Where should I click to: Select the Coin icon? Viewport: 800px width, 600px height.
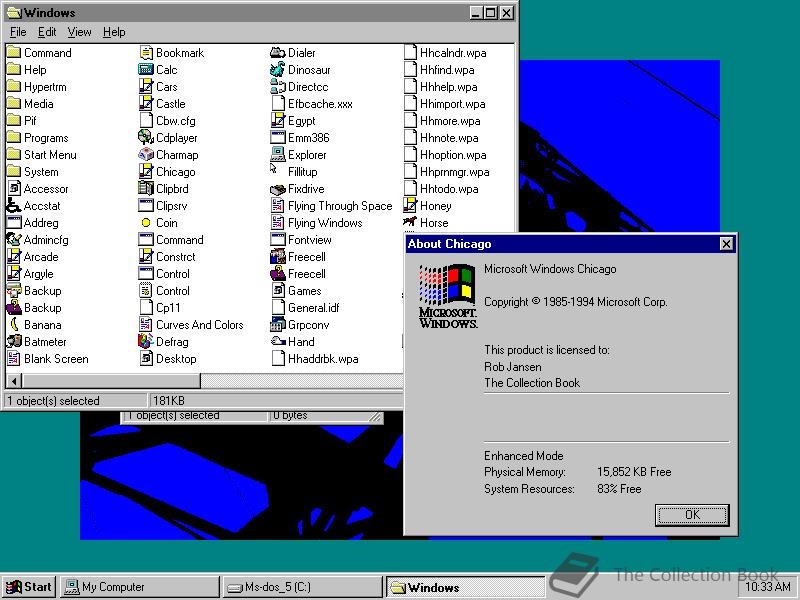(146, 223)
